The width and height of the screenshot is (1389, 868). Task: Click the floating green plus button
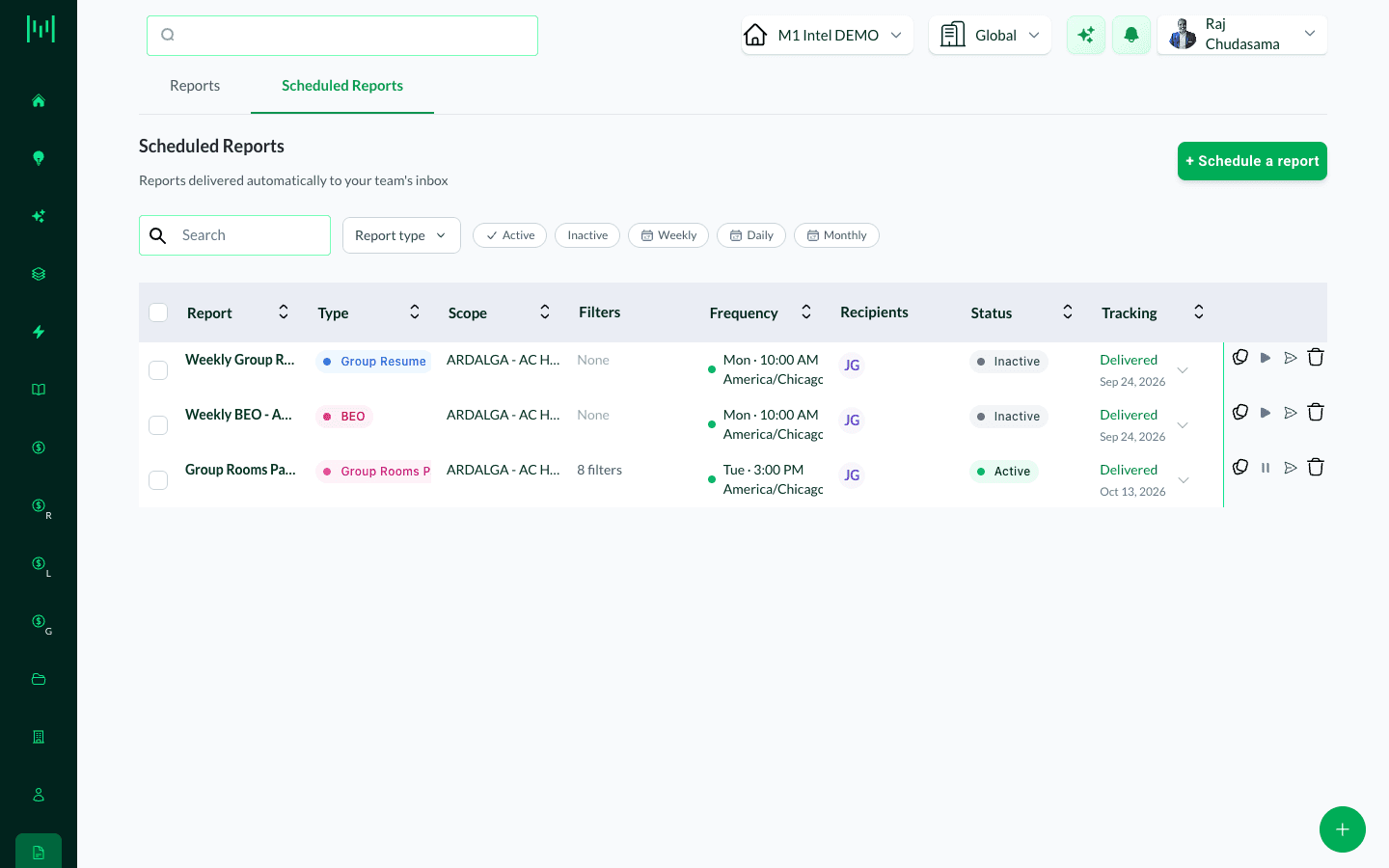(1343, 829)
